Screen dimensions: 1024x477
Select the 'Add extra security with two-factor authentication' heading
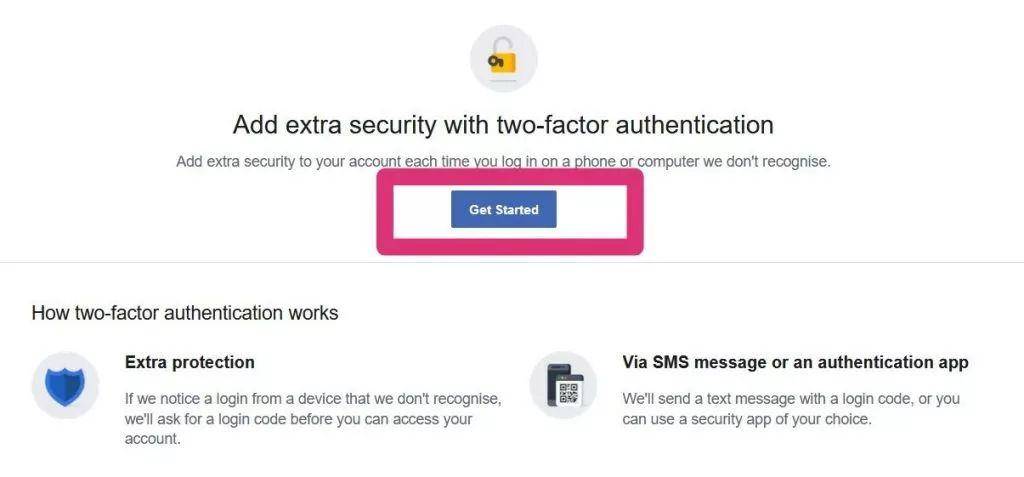[504, 124]
